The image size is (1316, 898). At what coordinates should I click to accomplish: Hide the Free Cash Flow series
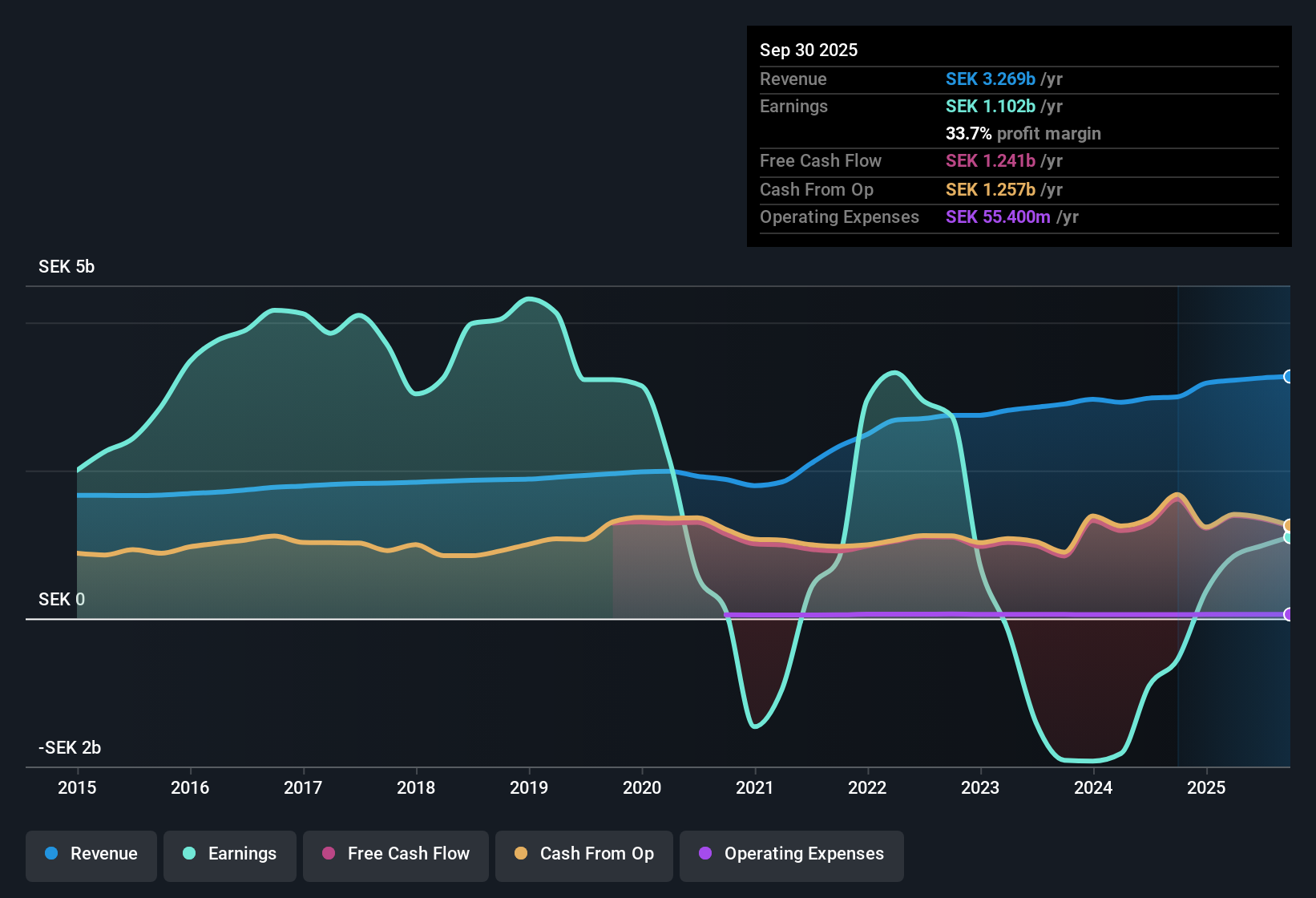pyautogui.click(x=395, y=854)
